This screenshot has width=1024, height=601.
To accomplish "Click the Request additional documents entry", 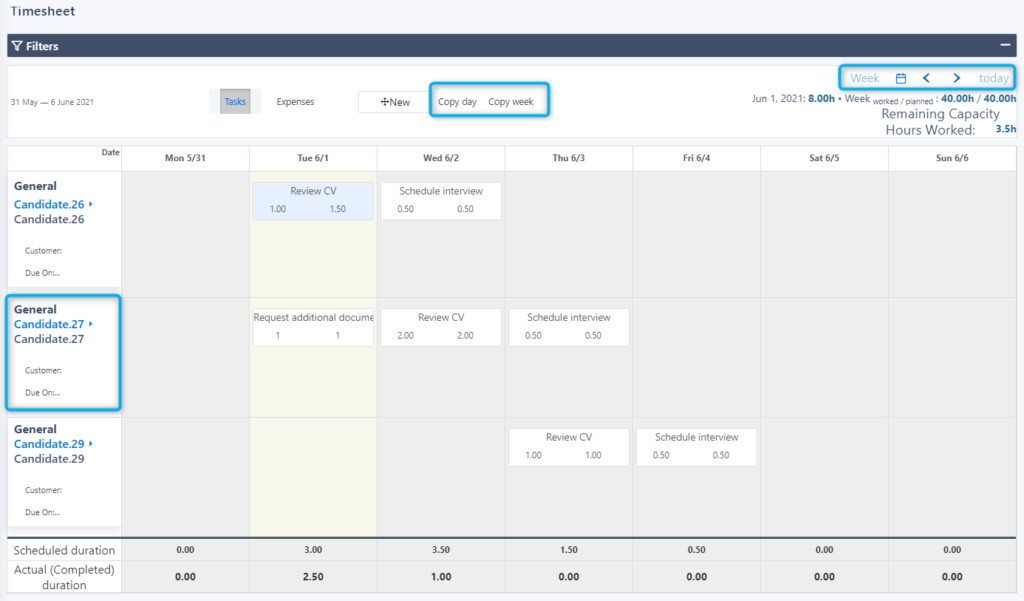I will coord(313,327).
